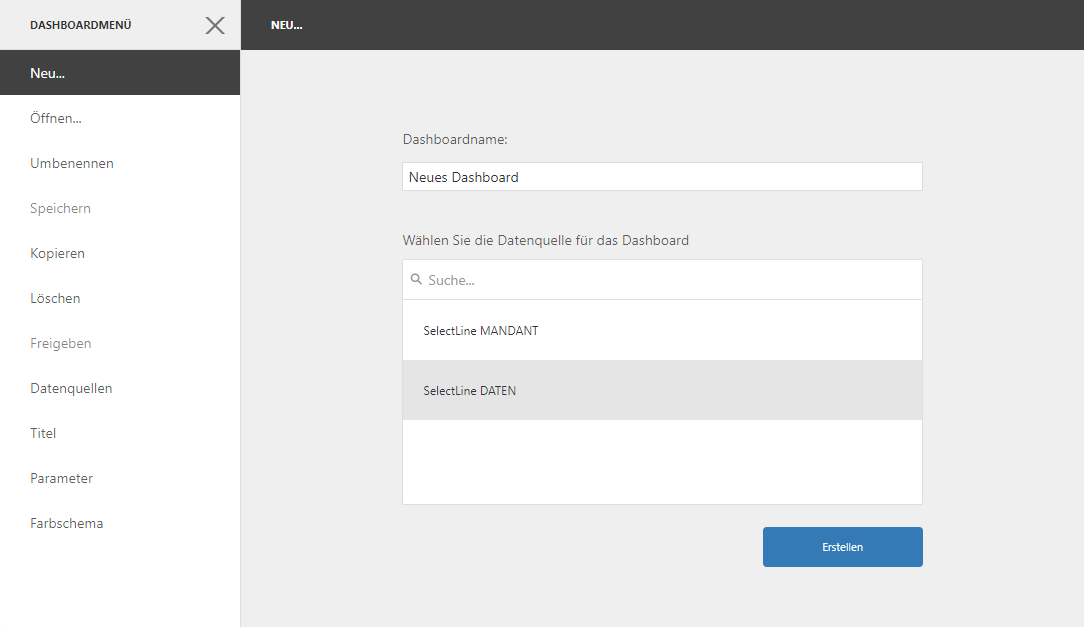1084x627 pixels.
Task: Choose Farbschema from the menu
Action: click(x=120, y=523)
